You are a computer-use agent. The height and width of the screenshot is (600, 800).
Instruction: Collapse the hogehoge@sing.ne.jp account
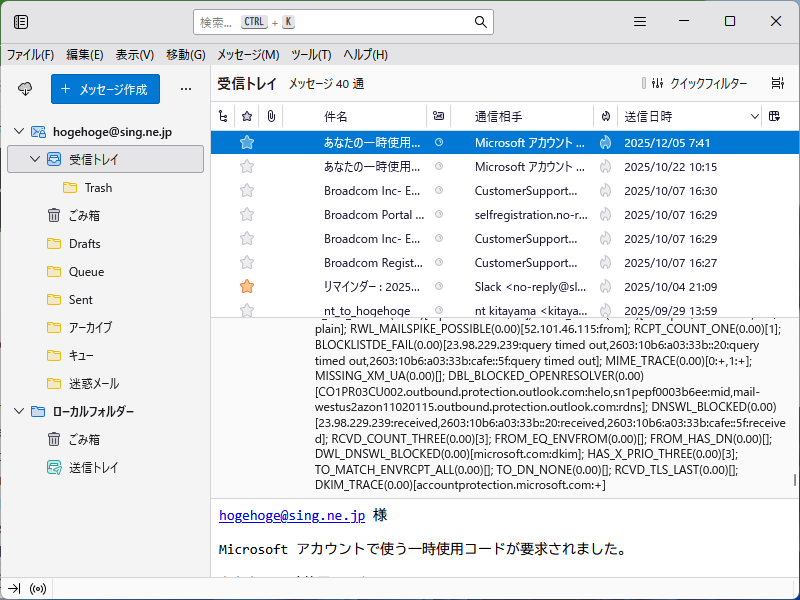(19, 132)
